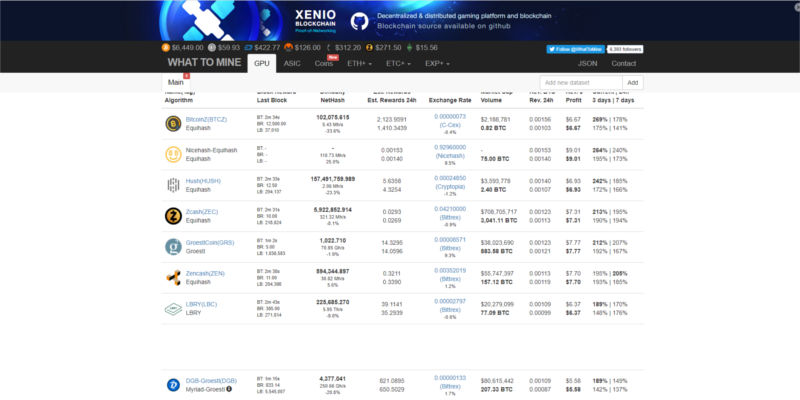Click the info icon next to Myriad-Groestl
Screen dimensions: 800x400
[x=229, y=389]
